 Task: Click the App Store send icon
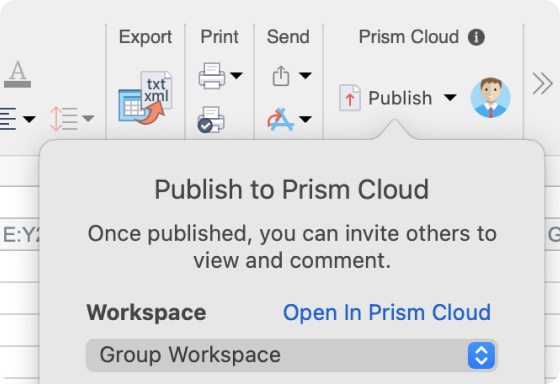click(x=281, y=119)
